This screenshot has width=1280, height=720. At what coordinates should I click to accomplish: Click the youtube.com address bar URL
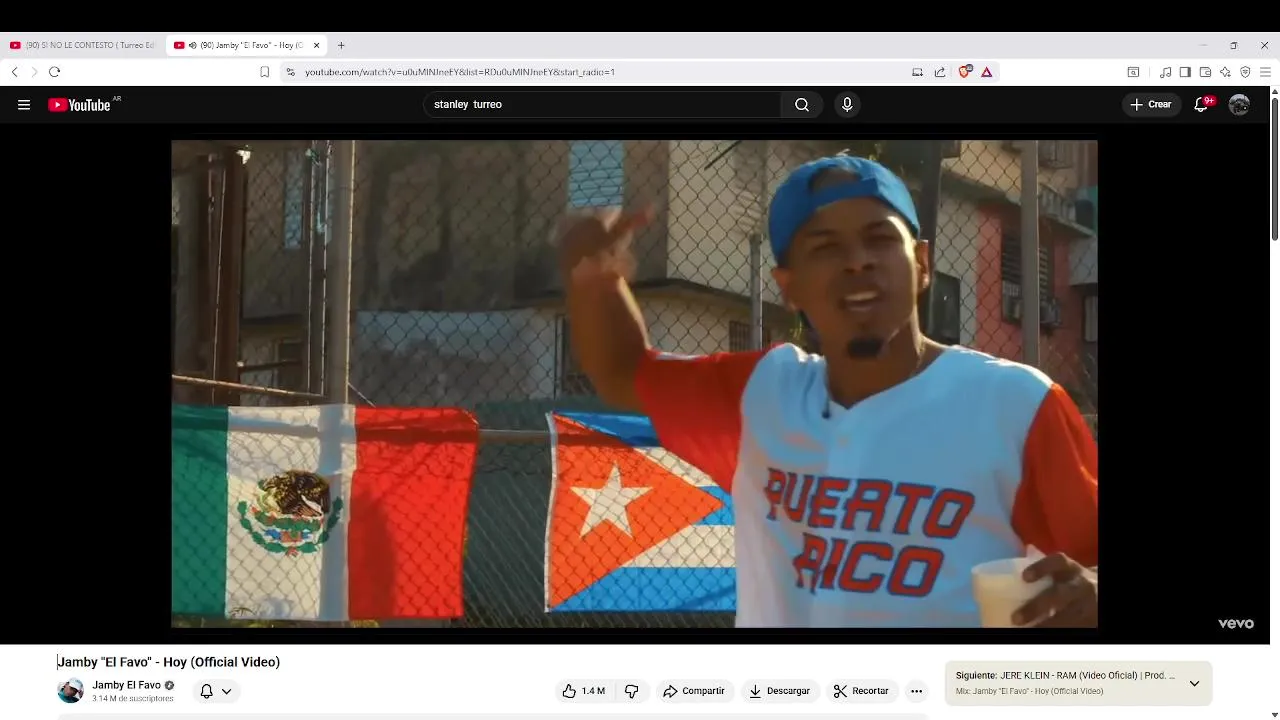(460, 72)
